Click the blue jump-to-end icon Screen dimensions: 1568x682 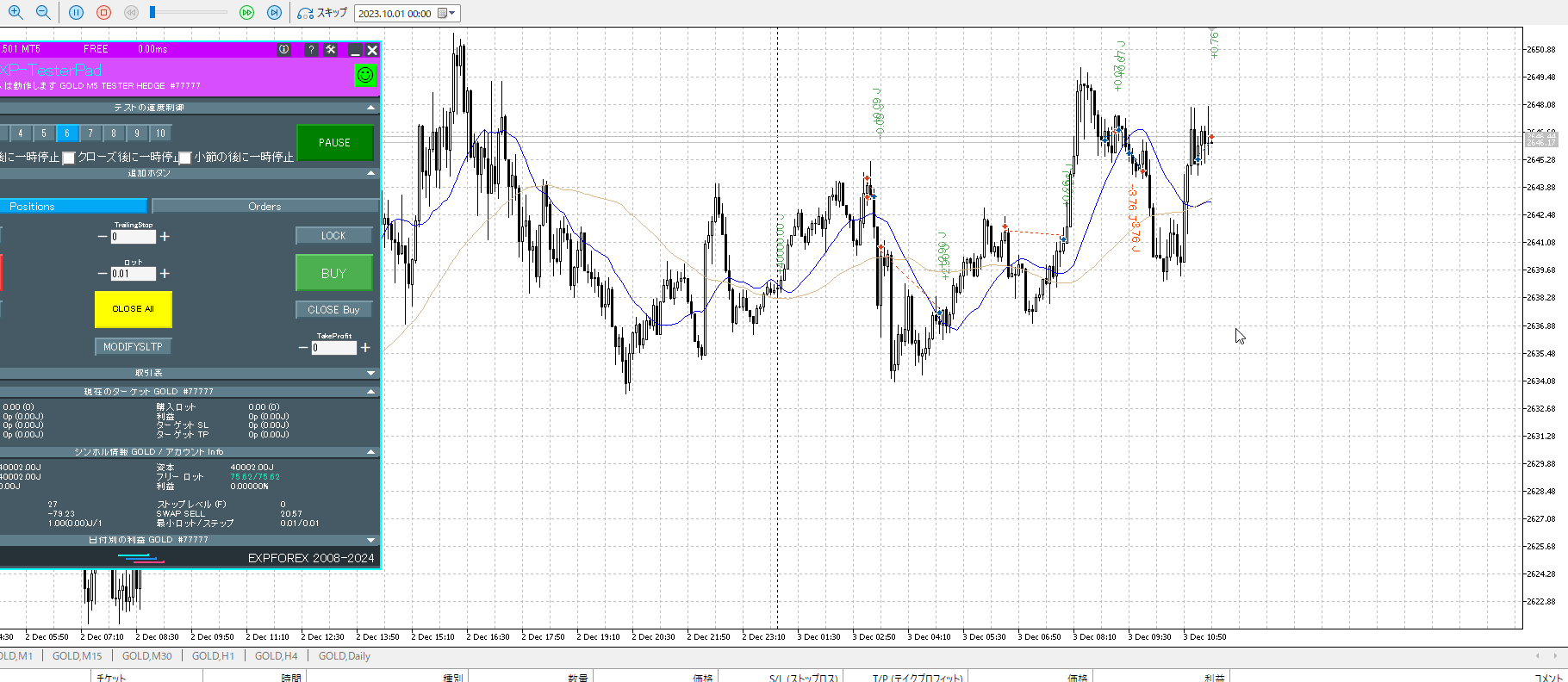click(275, 12)
